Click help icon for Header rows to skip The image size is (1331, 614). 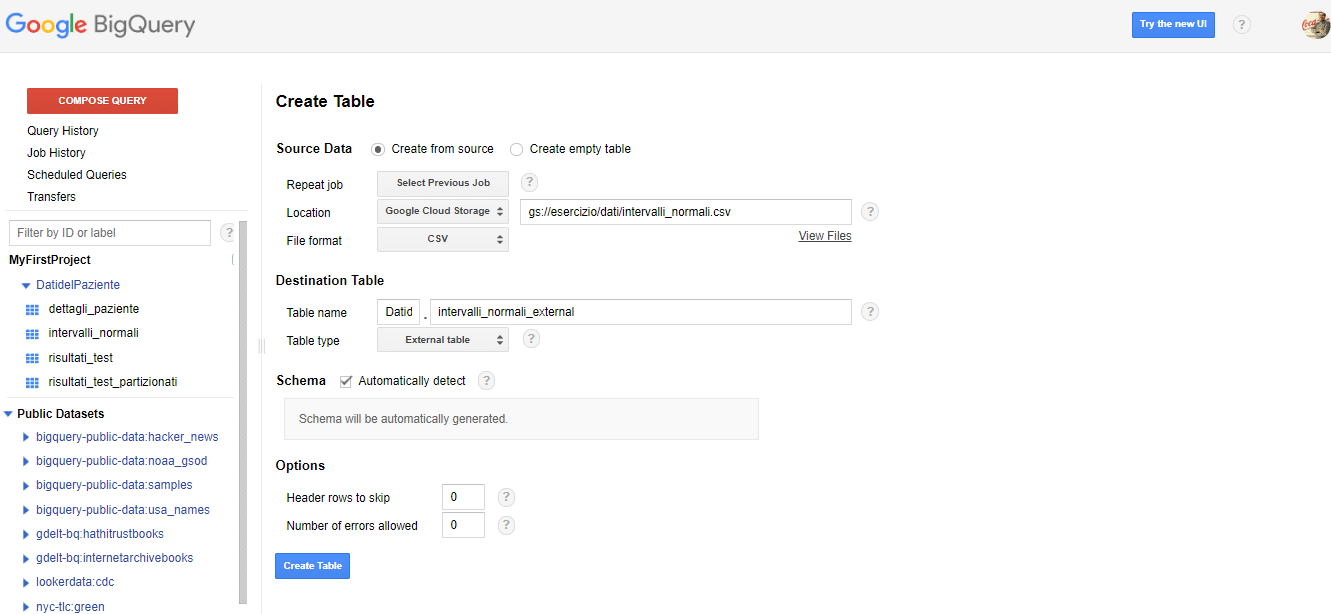pos(506,497)
